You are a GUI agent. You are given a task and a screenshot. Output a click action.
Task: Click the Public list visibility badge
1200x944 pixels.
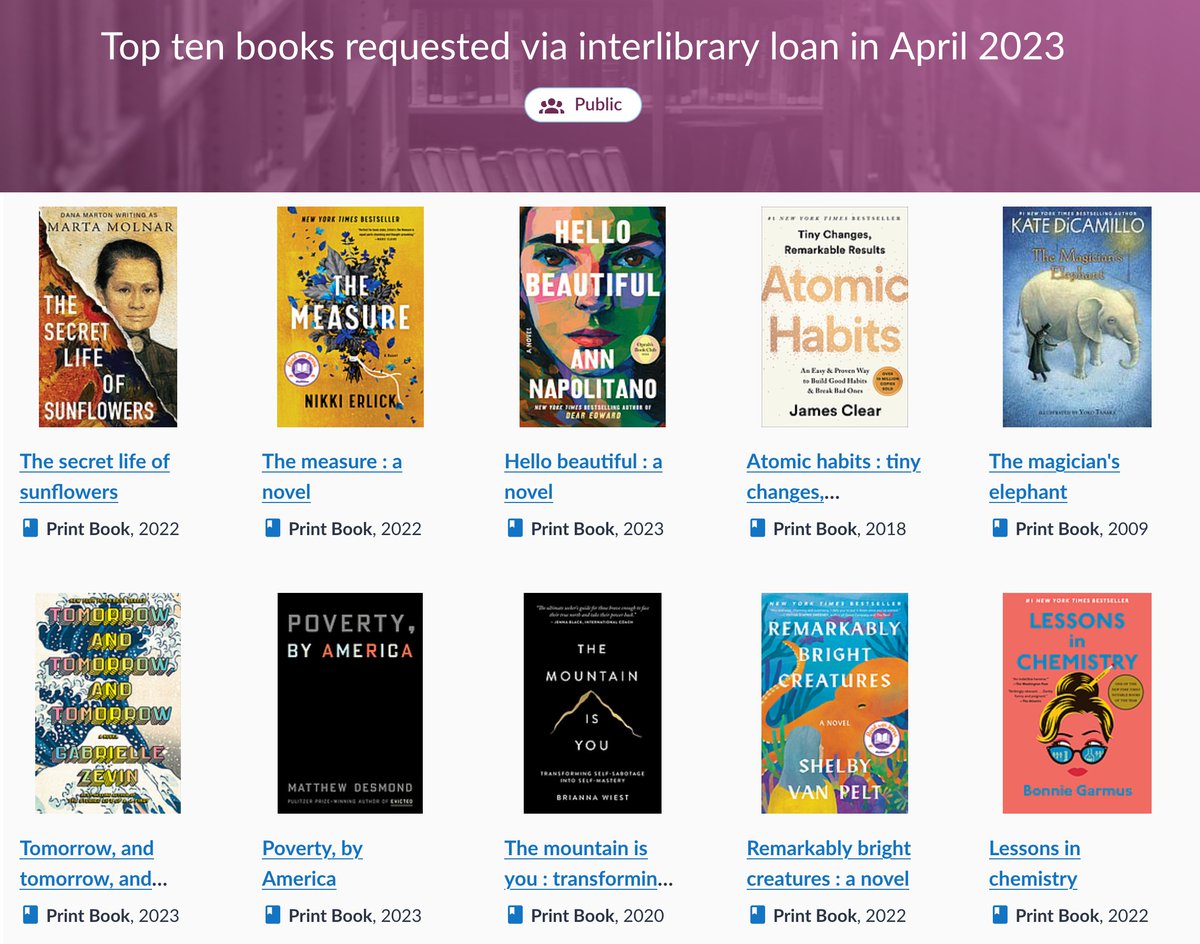(583, 105)
